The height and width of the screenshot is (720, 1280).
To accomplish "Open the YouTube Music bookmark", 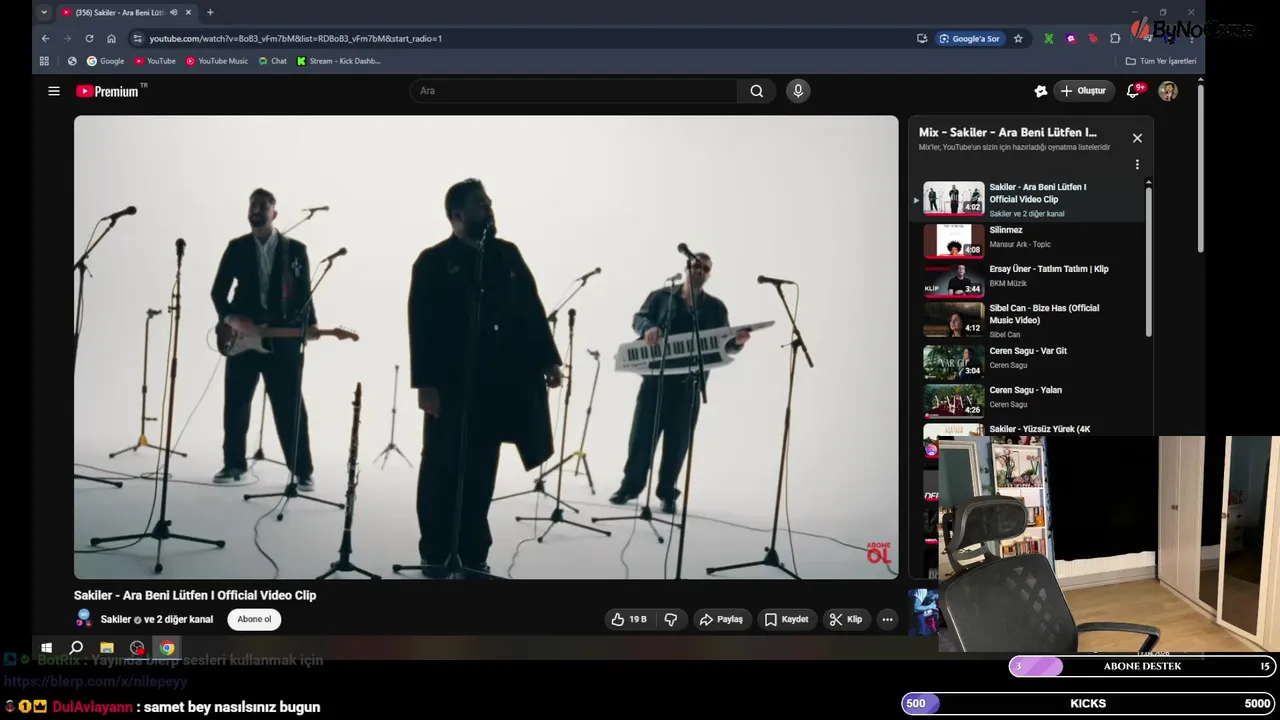I will [217, 61].
